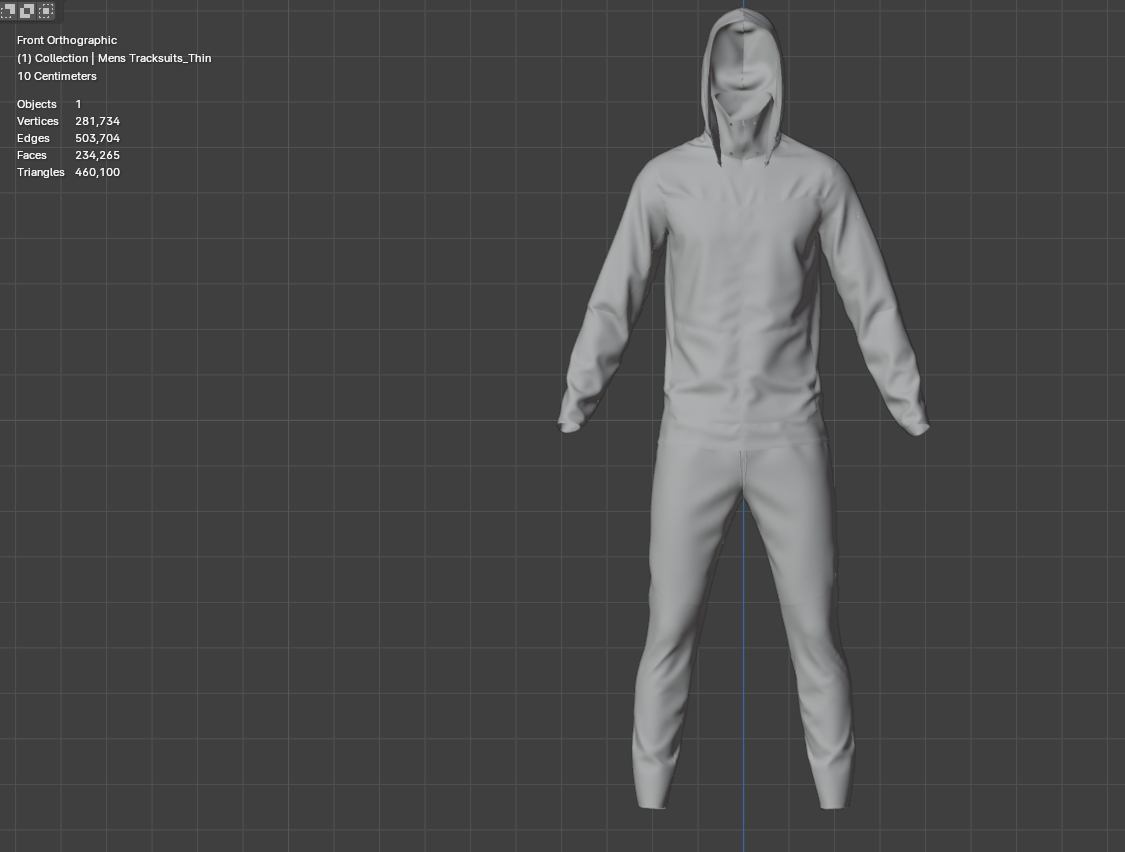The width and height of the screenshot is (1125, 852).
Task: Click the Triangles value '460,100'
Action: point(98,172)
